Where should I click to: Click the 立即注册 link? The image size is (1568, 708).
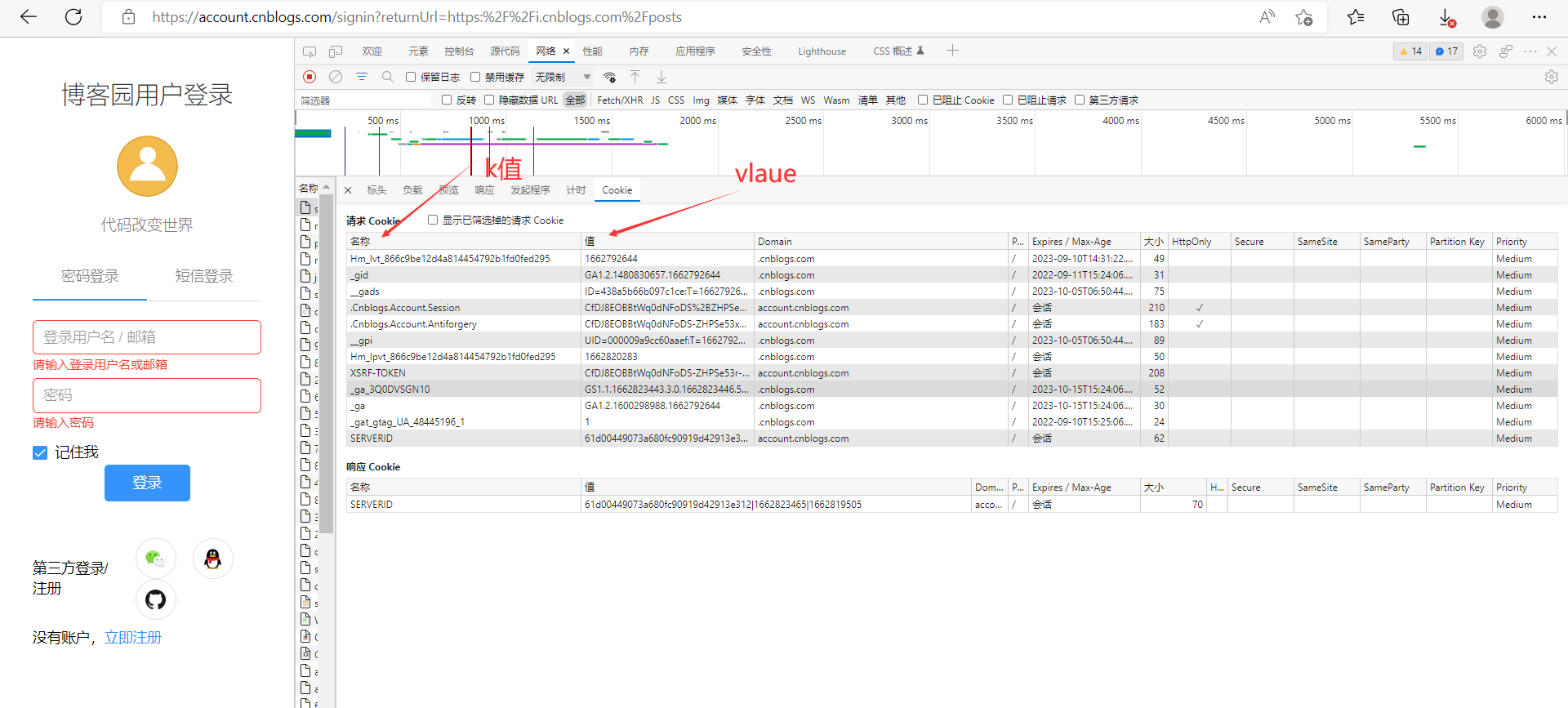[133, 638]
